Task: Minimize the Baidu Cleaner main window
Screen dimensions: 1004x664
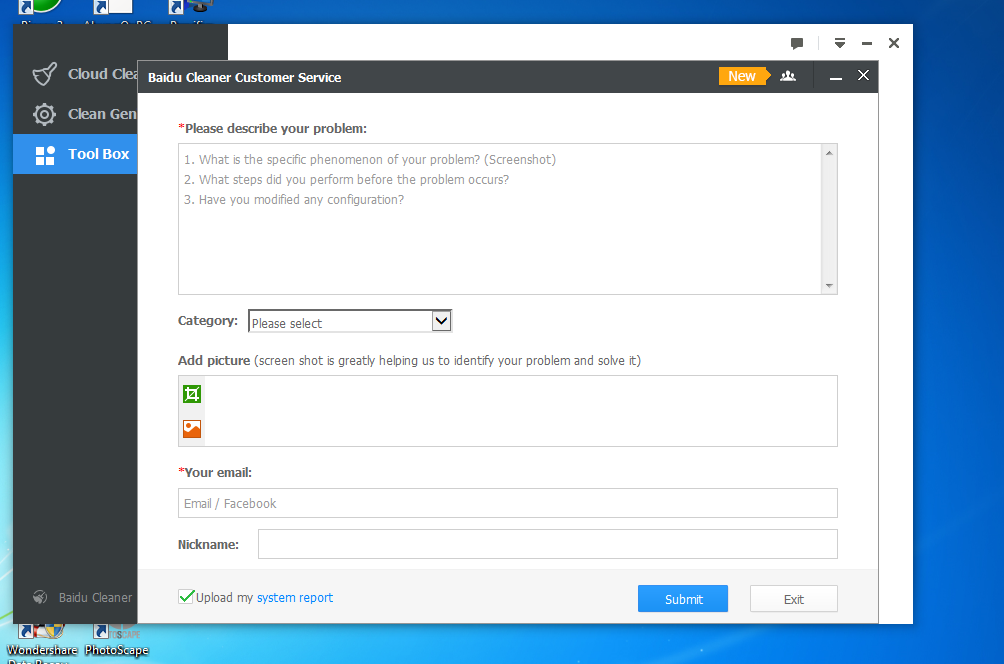Action: pyautogui.click(x=867, y=44)
